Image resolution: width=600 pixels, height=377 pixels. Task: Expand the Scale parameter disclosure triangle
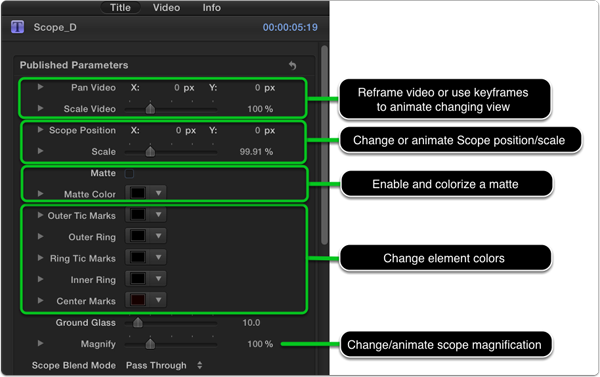pyautogui.click(x=40, y=151)
